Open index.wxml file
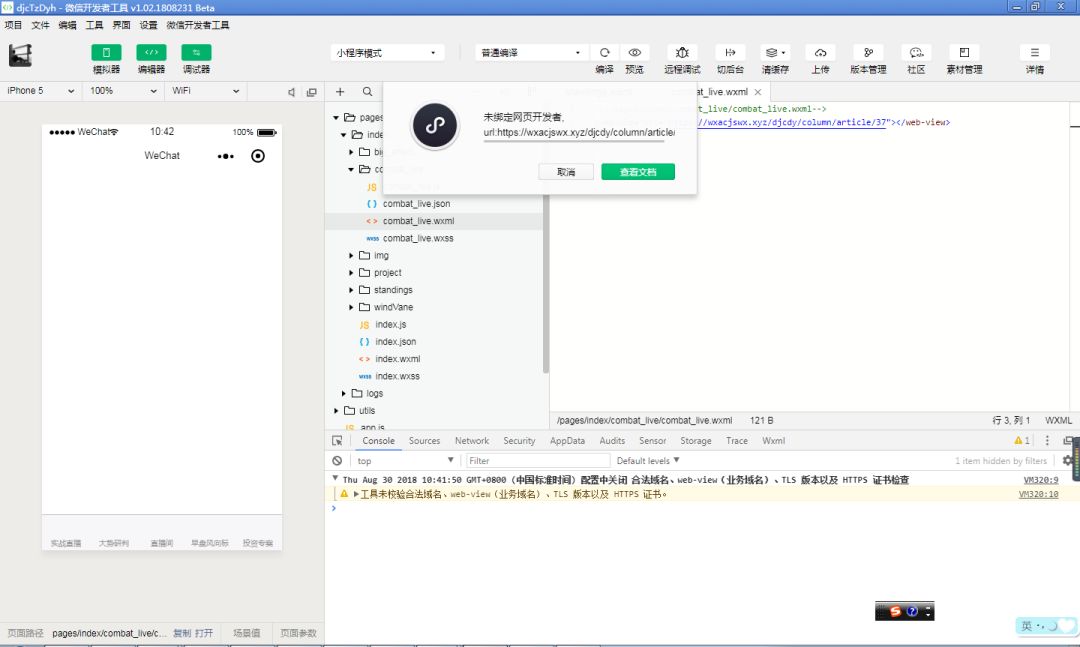Screen dimensions: 1080x647 397,359
